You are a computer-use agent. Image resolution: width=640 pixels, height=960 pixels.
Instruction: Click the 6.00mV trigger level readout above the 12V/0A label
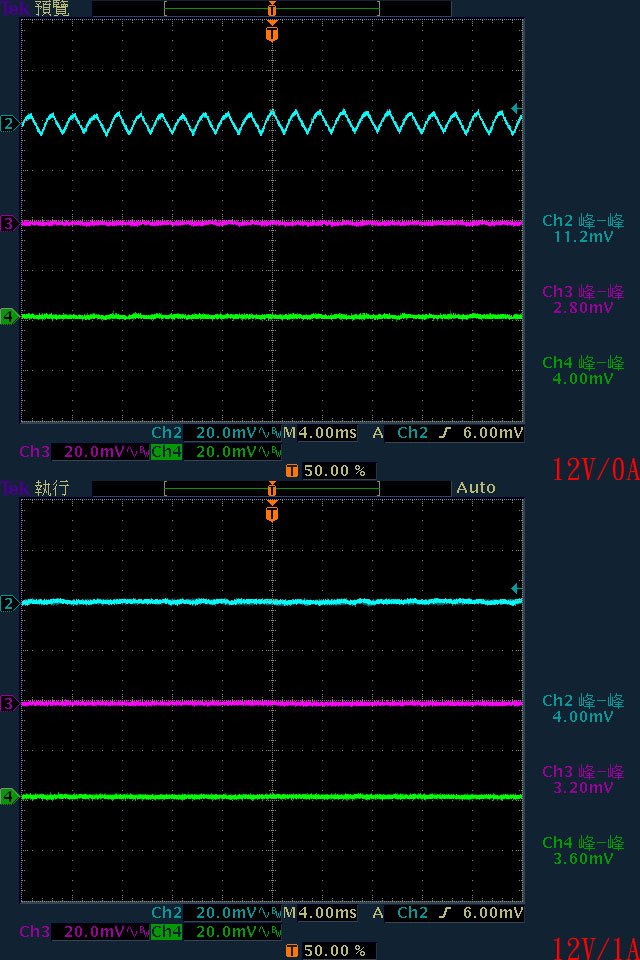pos(493,433)
